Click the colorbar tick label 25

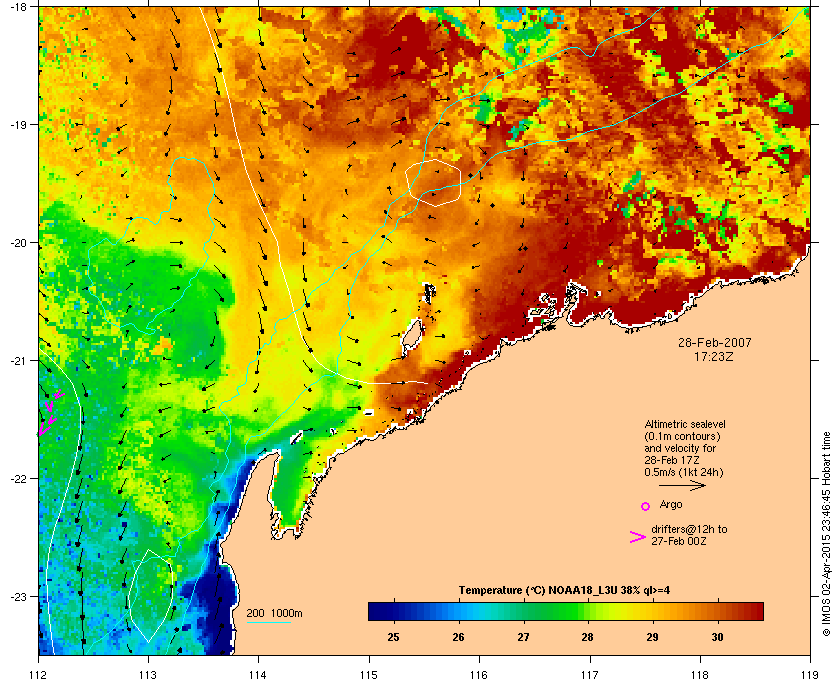click(394, 637)
